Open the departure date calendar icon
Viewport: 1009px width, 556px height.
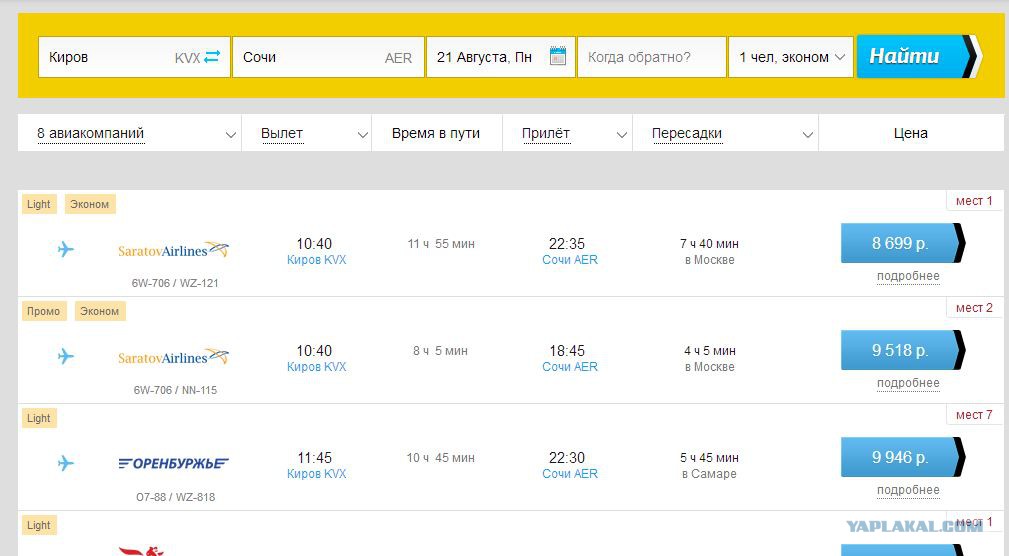coord(557,56)
